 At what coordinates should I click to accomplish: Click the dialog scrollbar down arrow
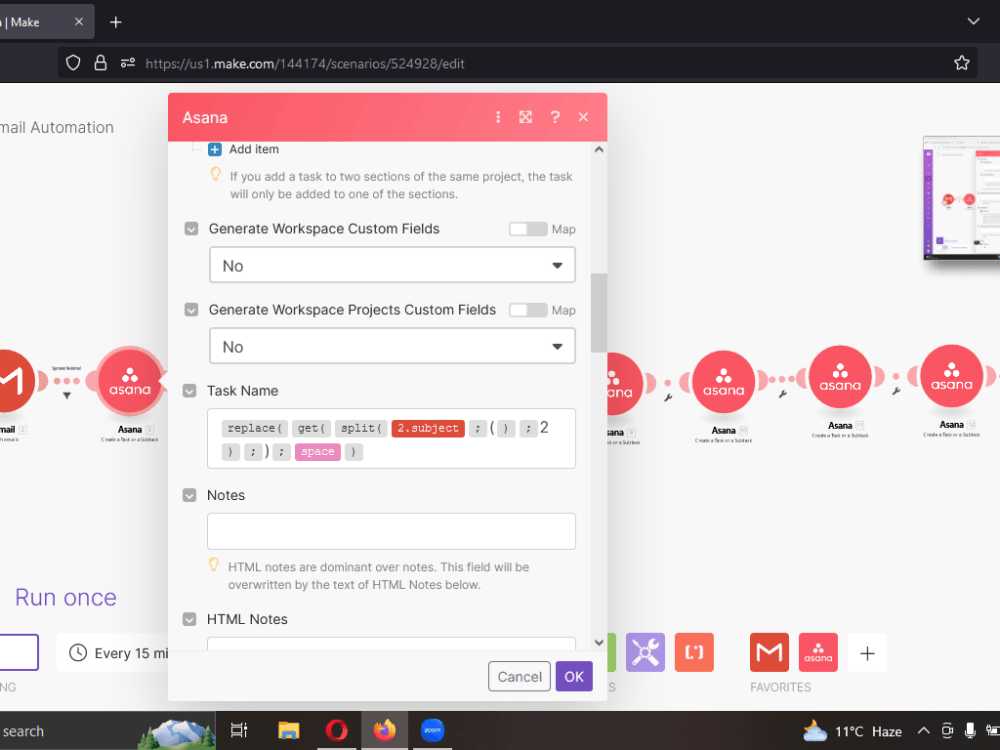pos(599,642)
